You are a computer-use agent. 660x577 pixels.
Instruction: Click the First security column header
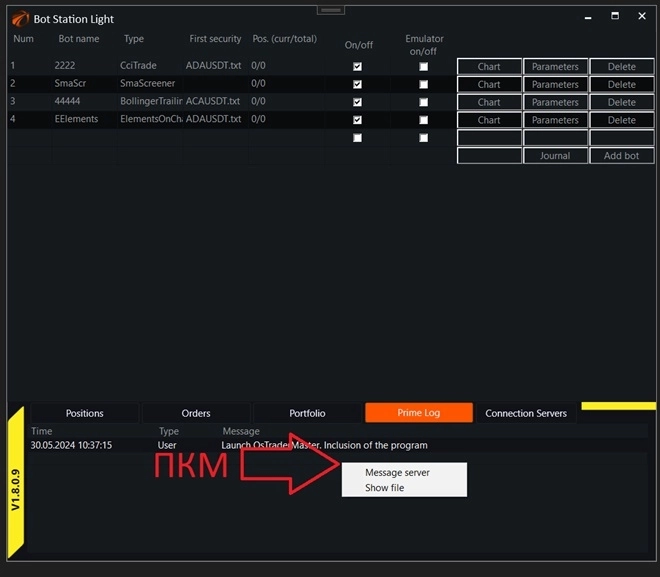(215, 39)
